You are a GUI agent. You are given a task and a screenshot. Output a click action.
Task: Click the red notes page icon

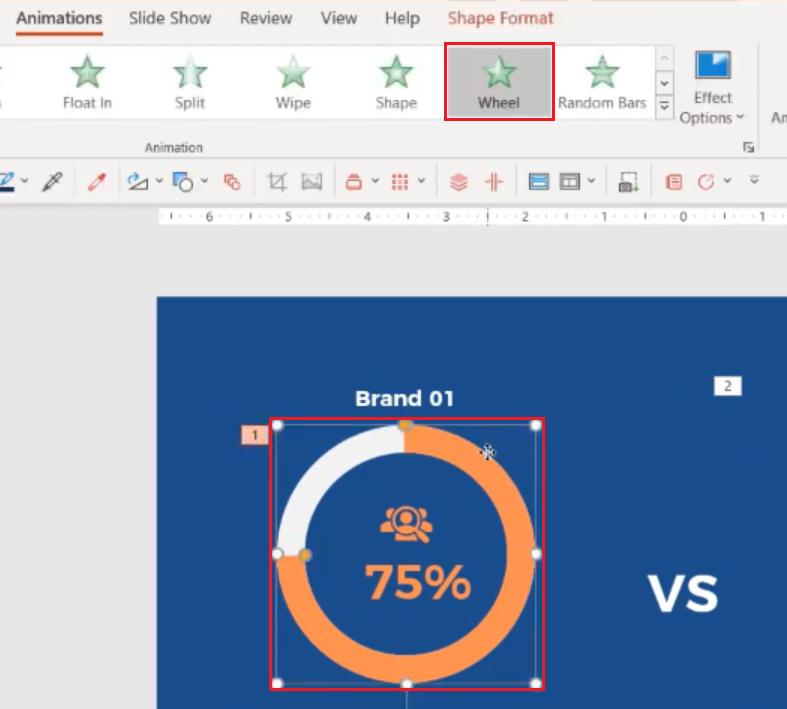point(674,182)
